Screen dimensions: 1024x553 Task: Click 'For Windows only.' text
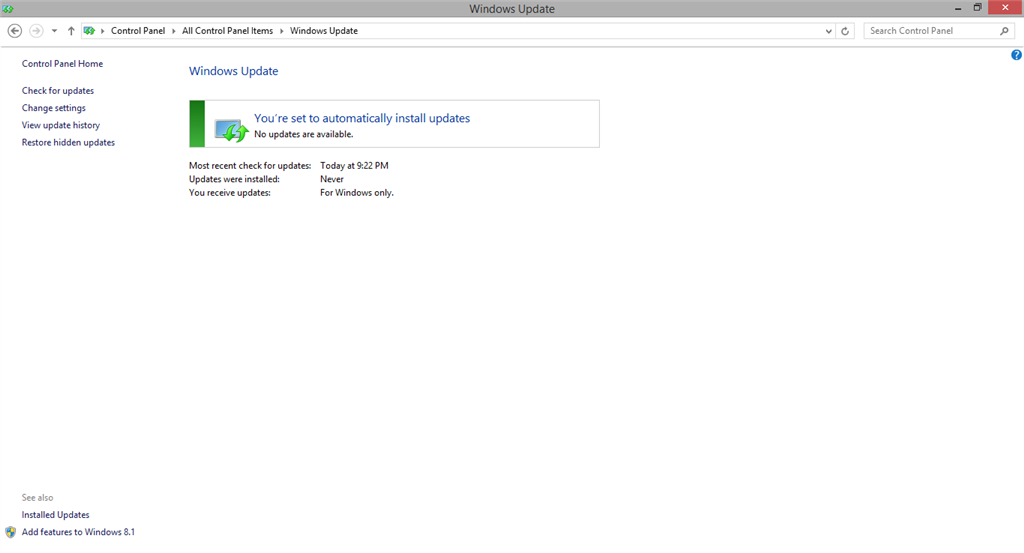pyautogui.click(x=357, y=193)
